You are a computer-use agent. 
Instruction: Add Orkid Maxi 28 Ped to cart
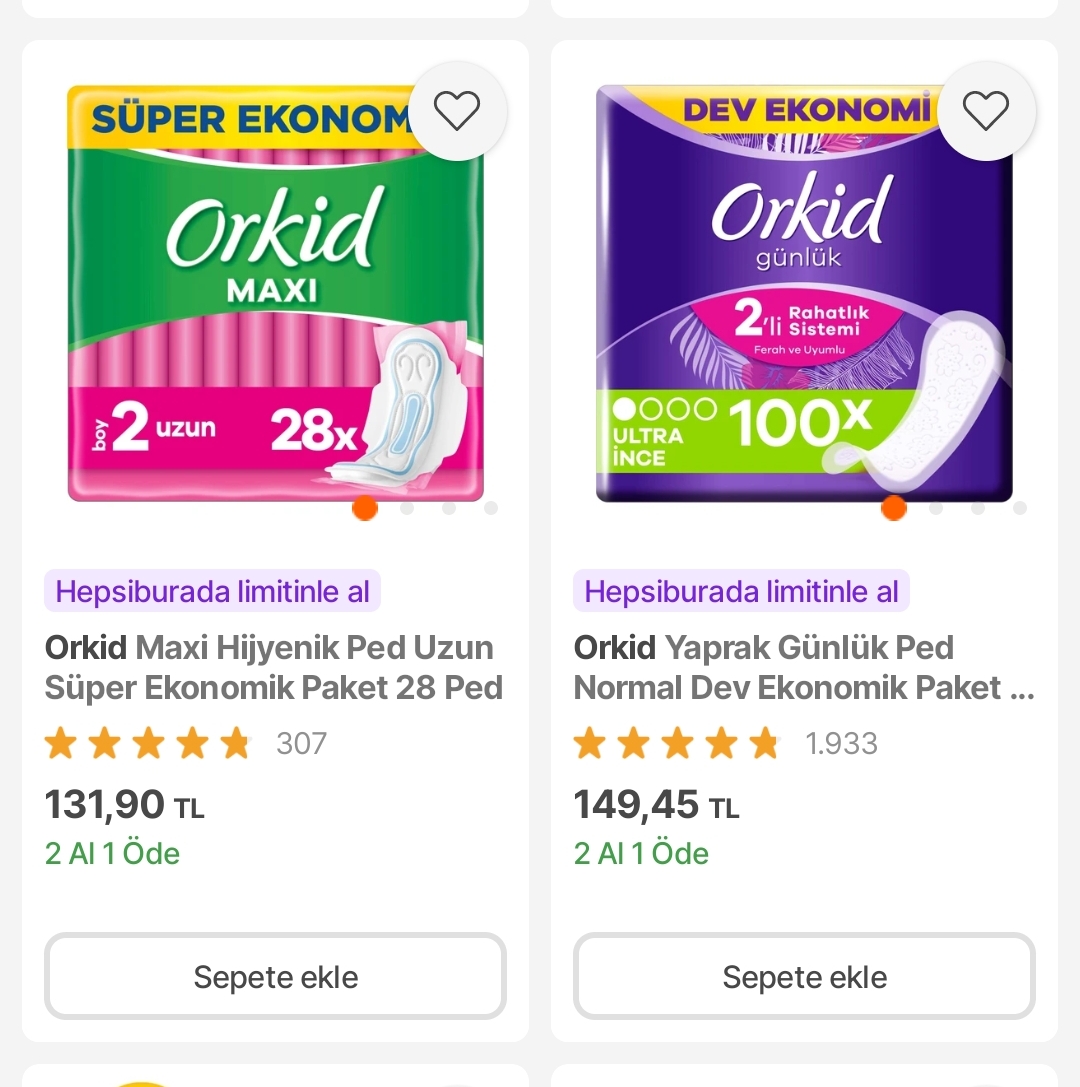[275, 976]
